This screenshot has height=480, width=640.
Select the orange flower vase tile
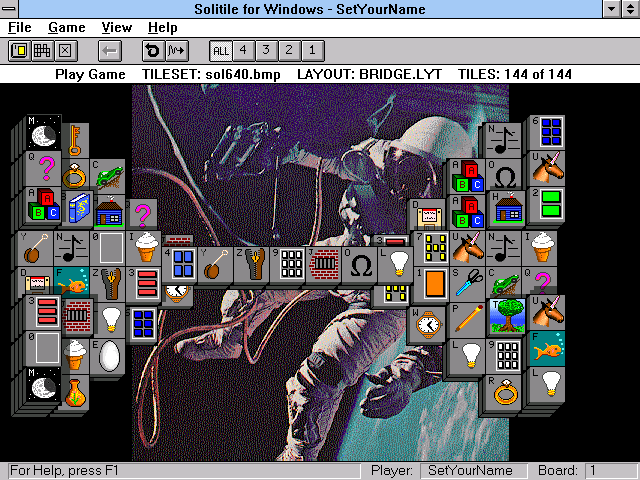coord(76,393)
